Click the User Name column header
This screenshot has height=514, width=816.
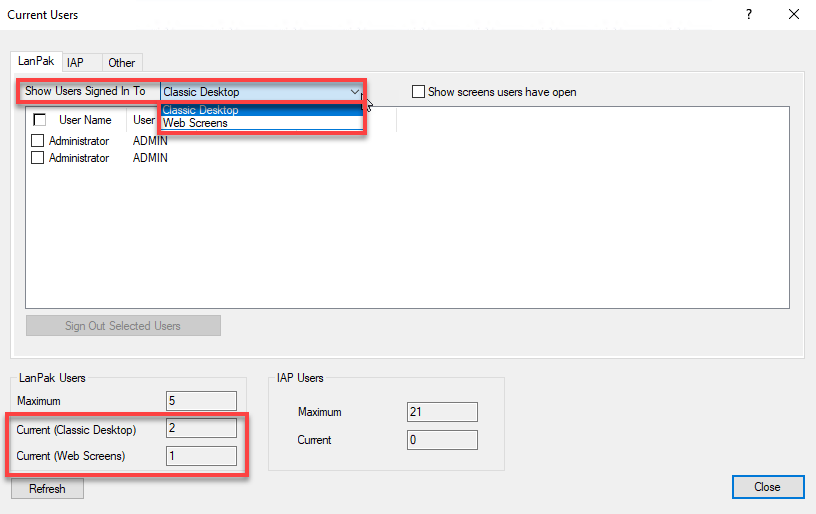(85, 120)
